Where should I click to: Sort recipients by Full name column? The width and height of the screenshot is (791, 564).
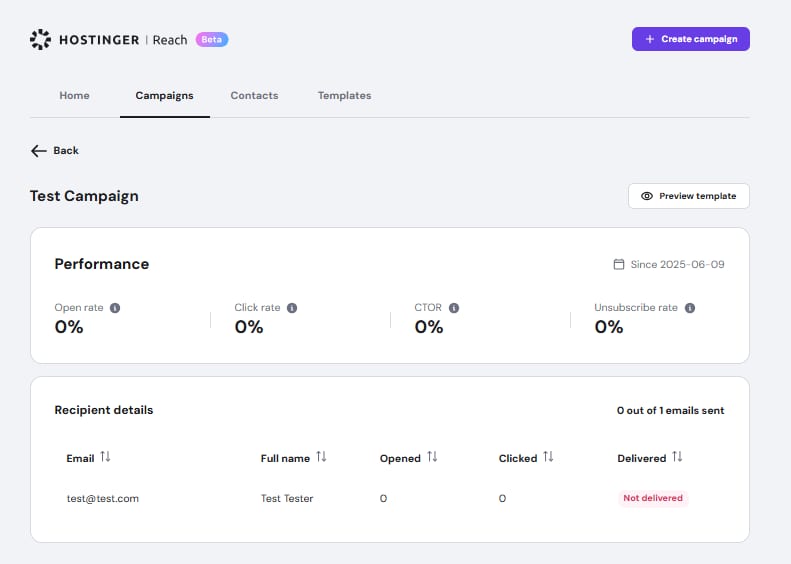coord(321,457)
